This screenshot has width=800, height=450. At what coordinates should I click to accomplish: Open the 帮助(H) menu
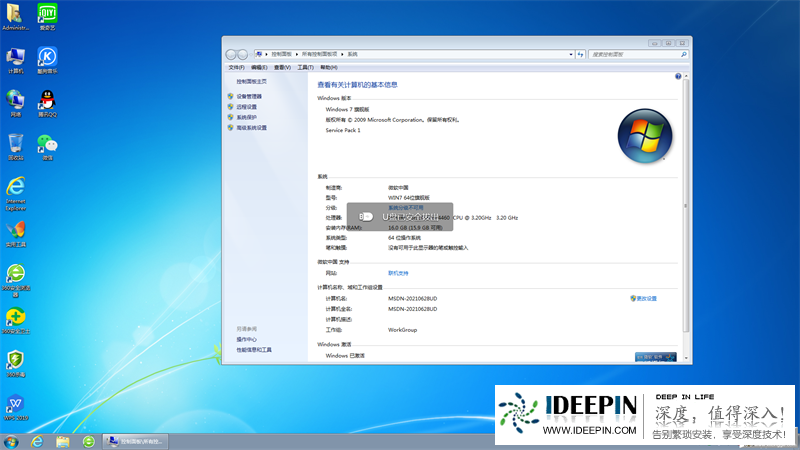329,67
